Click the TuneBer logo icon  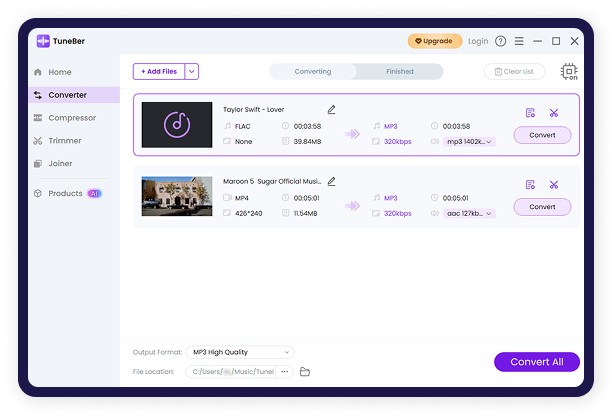click(x=43, y=41)
